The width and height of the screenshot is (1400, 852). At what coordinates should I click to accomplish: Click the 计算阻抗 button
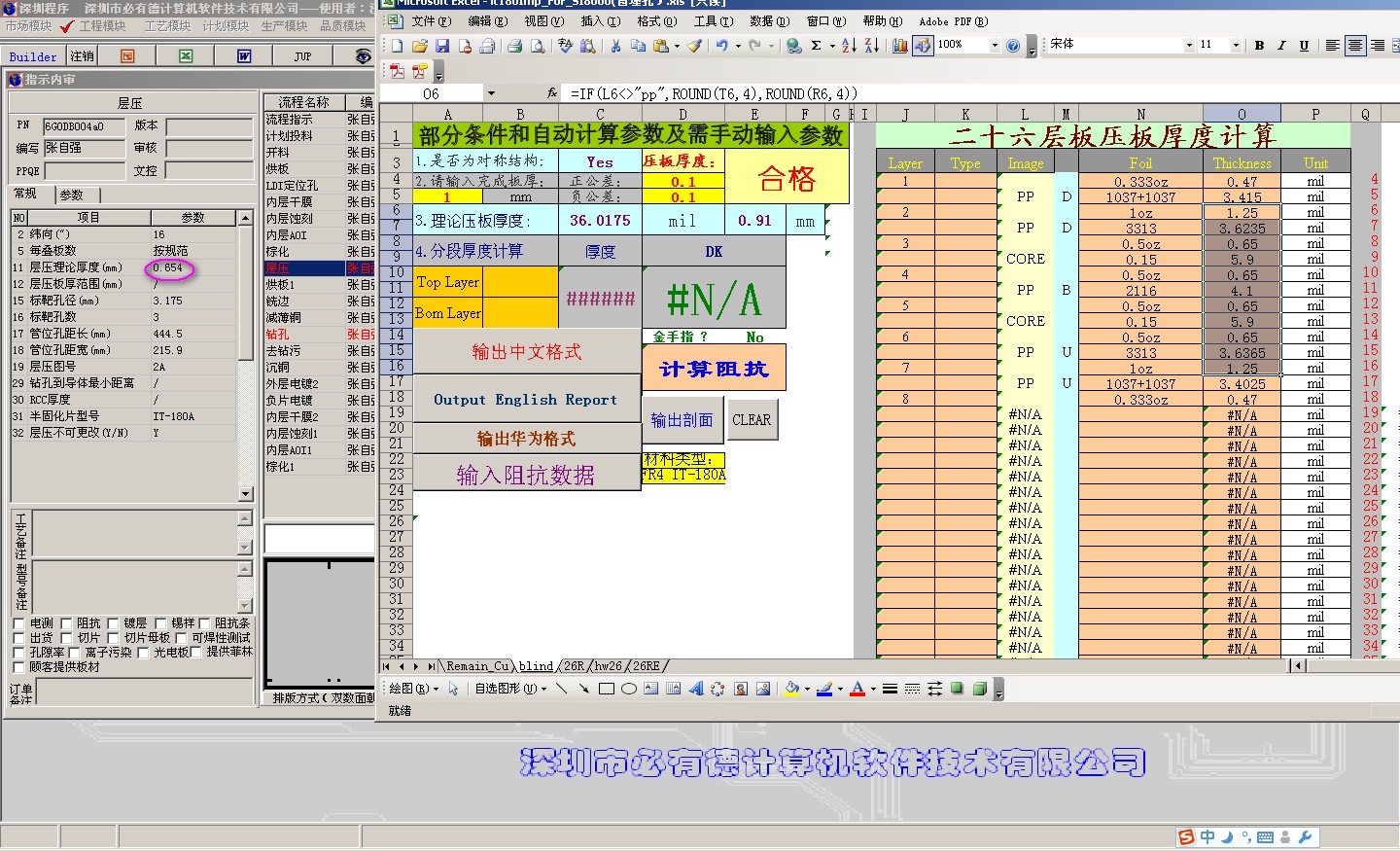click(714, 369)
